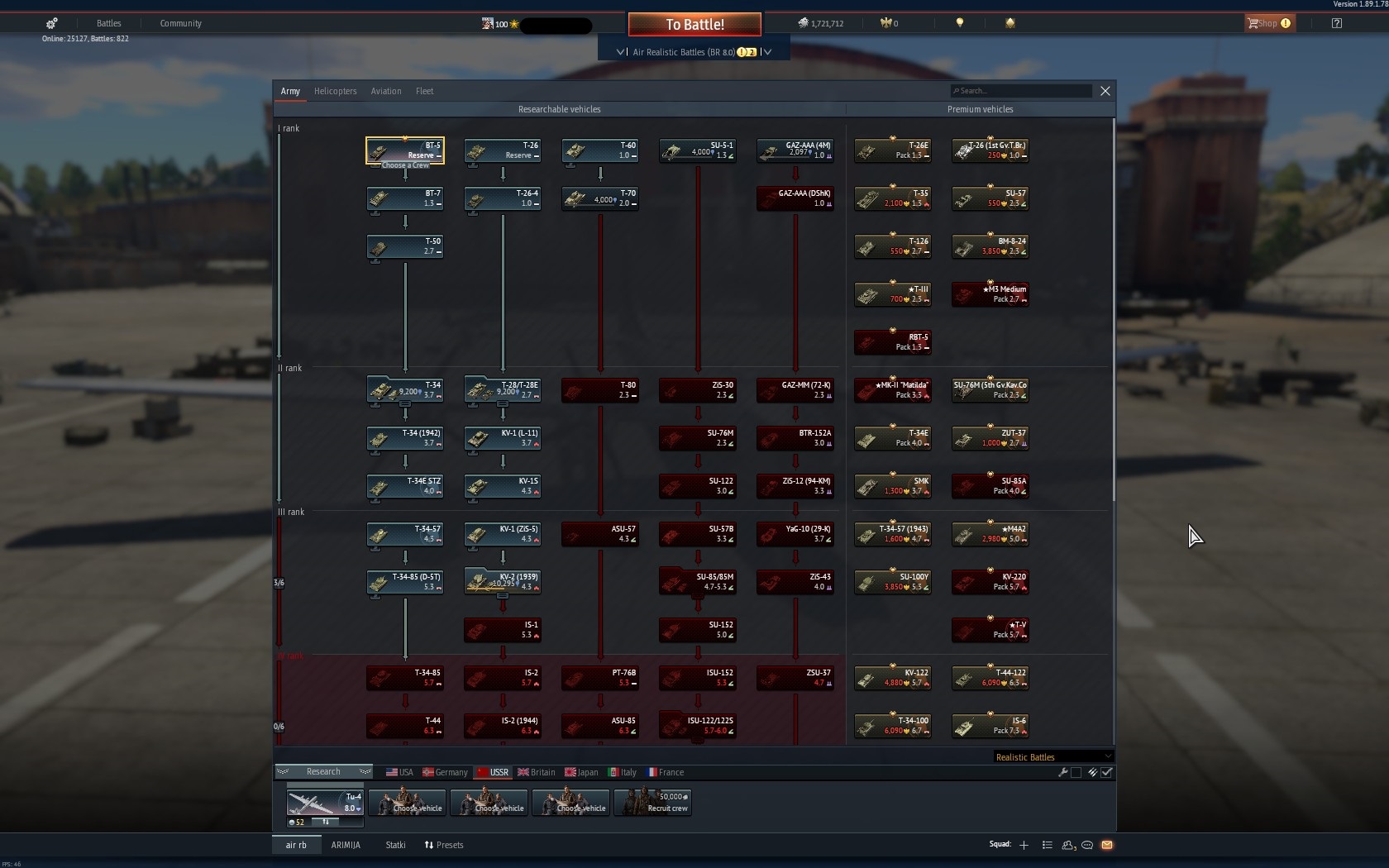Open Air Realistic Battles mode selector
The height and width of the screenshot is (868, 1389).
click(x=694, y=51)
